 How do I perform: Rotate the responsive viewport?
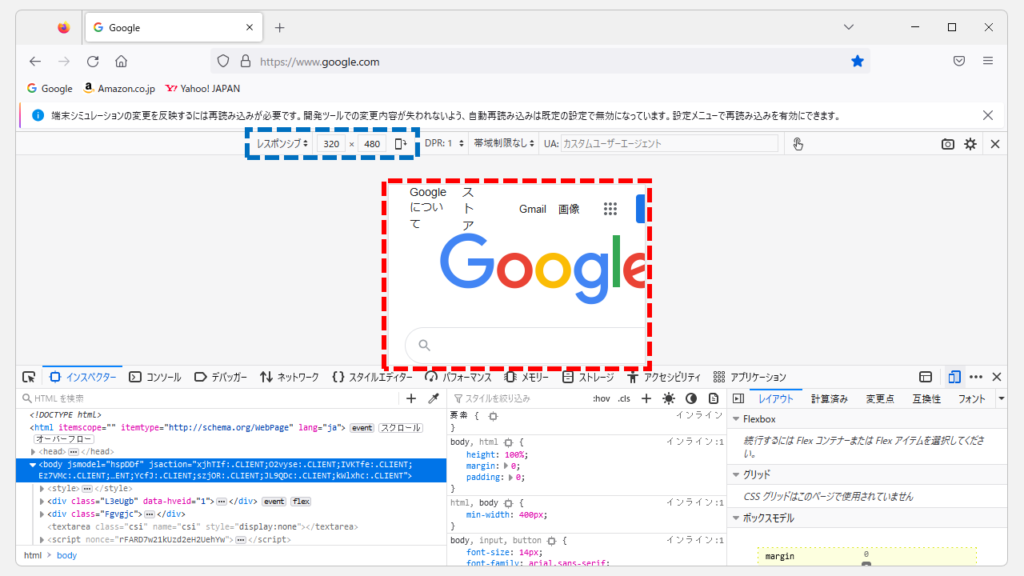[400, 144]
